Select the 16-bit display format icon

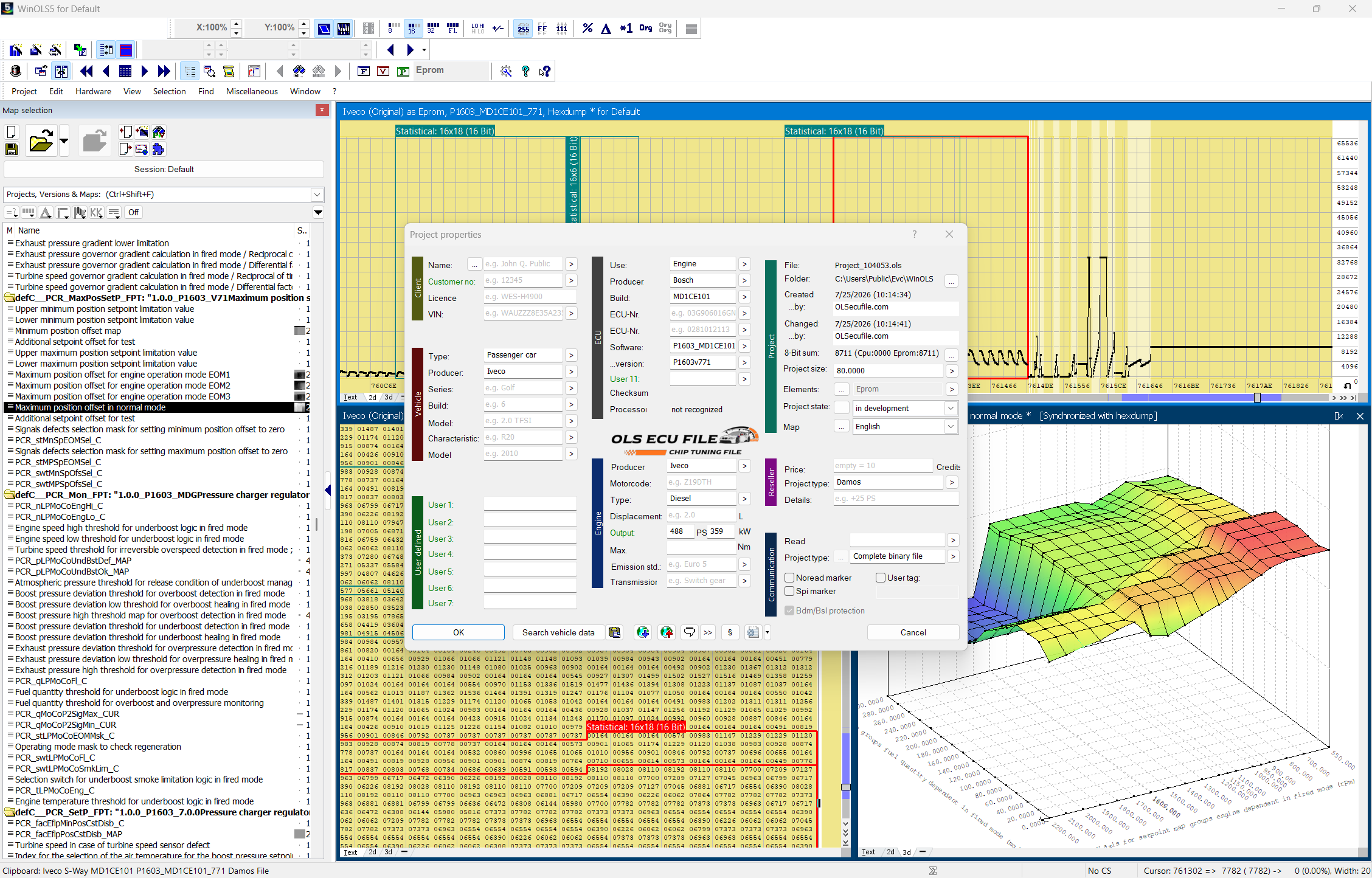(413, 28)
